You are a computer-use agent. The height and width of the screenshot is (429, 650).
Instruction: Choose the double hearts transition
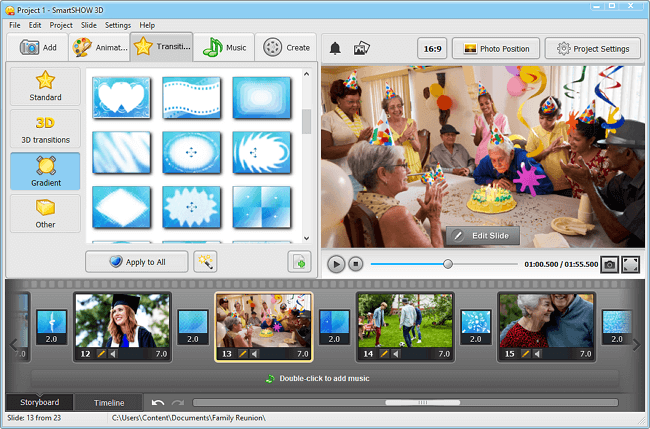121,97
